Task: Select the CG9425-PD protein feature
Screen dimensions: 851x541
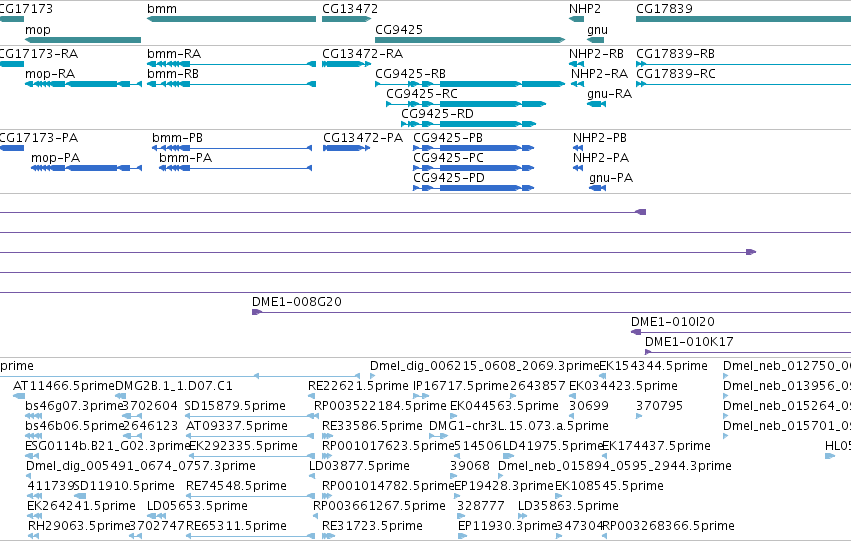Action: [473, 188]
